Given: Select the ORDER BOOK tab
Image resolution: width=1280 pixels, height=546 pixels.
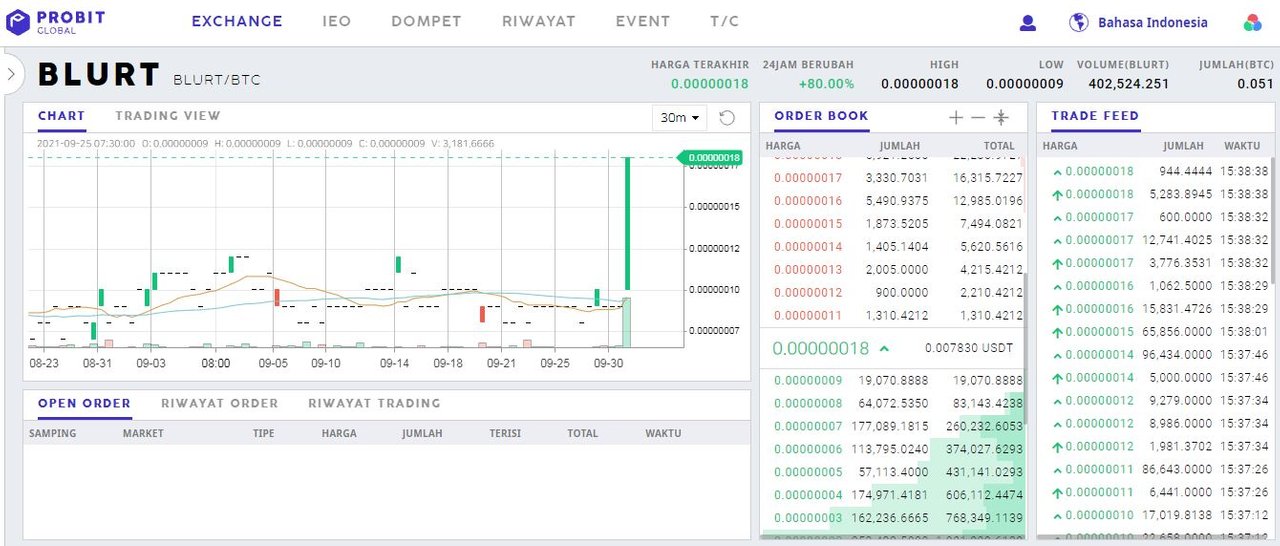Looking at the screenshot, I should click(x=822, y=116).
